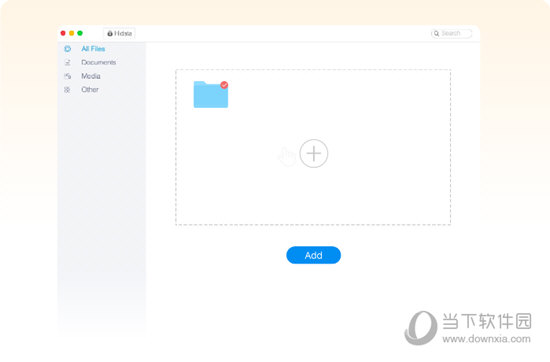Show the Other category label
Image resolution: width=550 pixels, height=362 pixels.
(x=90, y=90)
